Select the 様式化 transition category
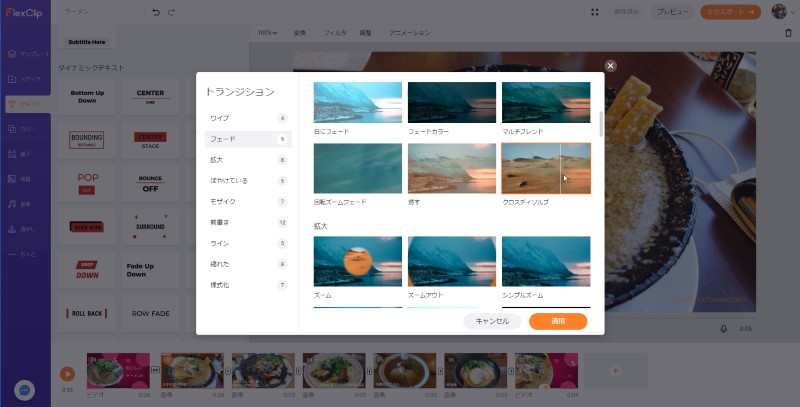800x407 pixels. pyautogui.click(x=248, y=285)
